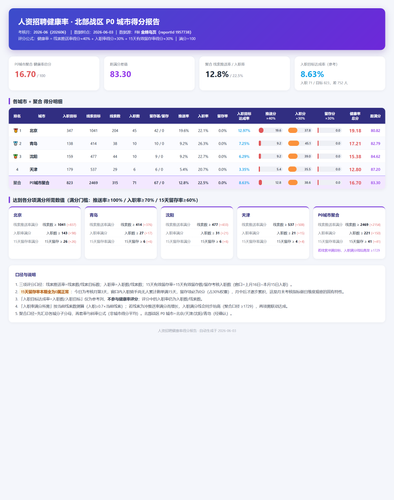Click the P0城市聚合 aggregate row label
This screenshot has height=500, width=394.
tap(39, 183)
